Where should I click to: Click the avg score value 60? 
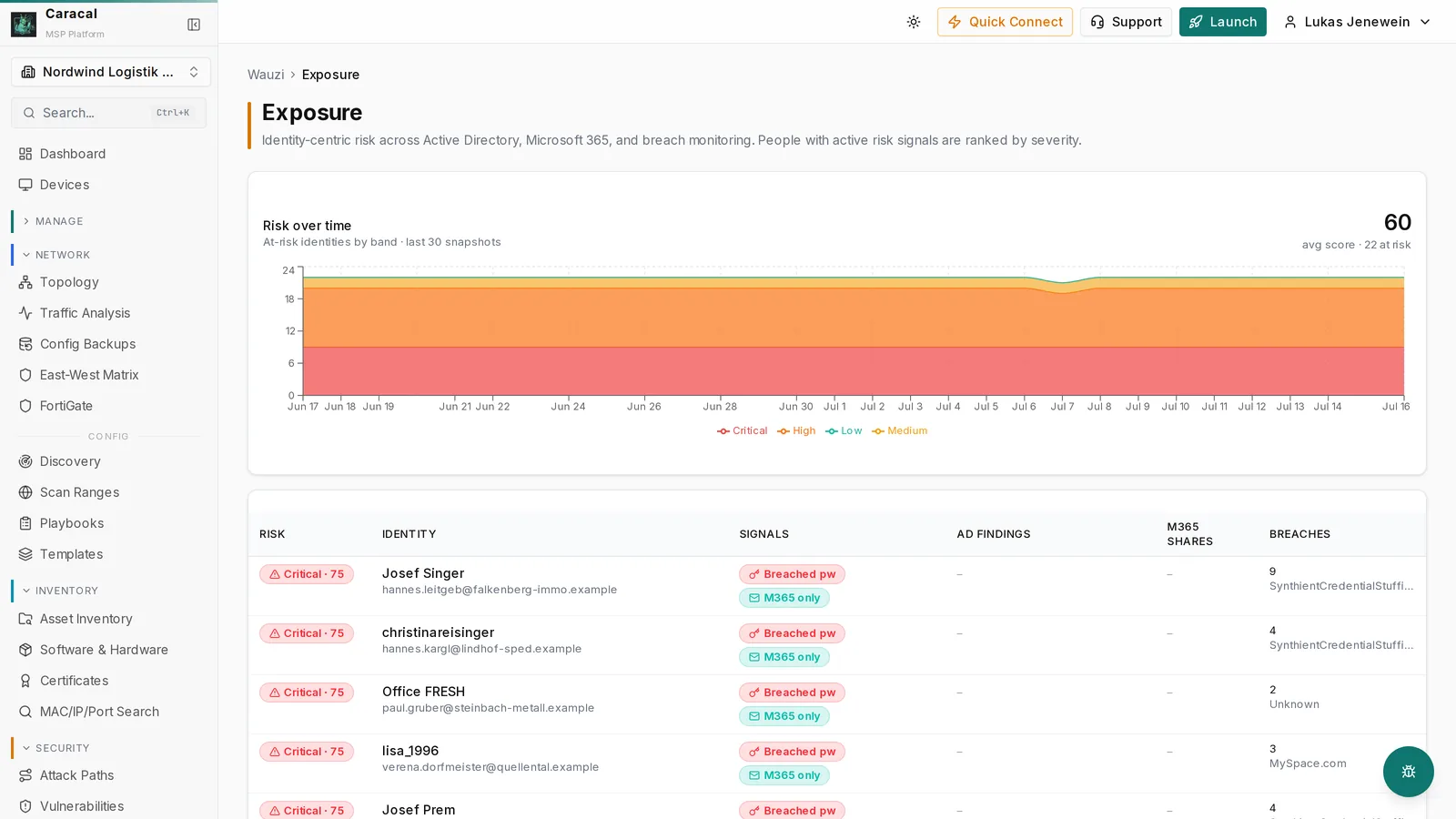click(x=1397, y=223)
